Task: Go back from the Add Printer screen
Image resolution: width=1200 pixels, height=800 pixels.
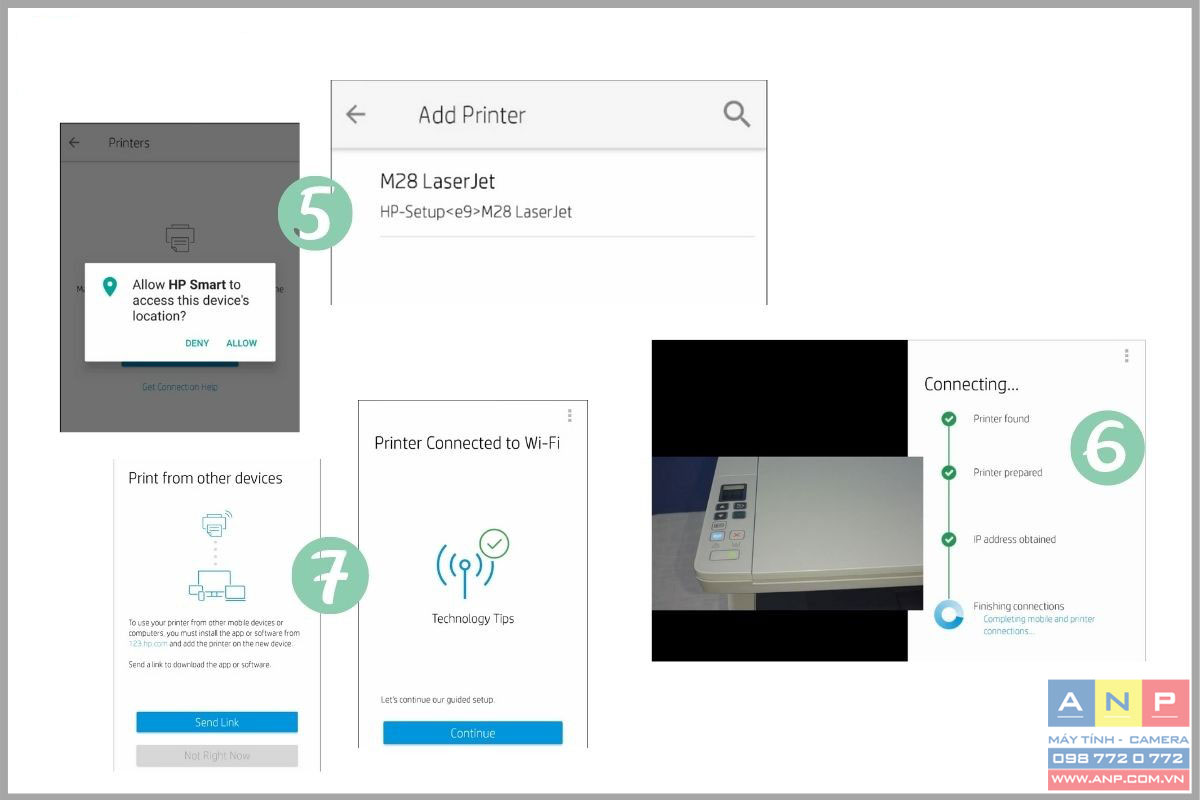Action: [x=356, y=114]
